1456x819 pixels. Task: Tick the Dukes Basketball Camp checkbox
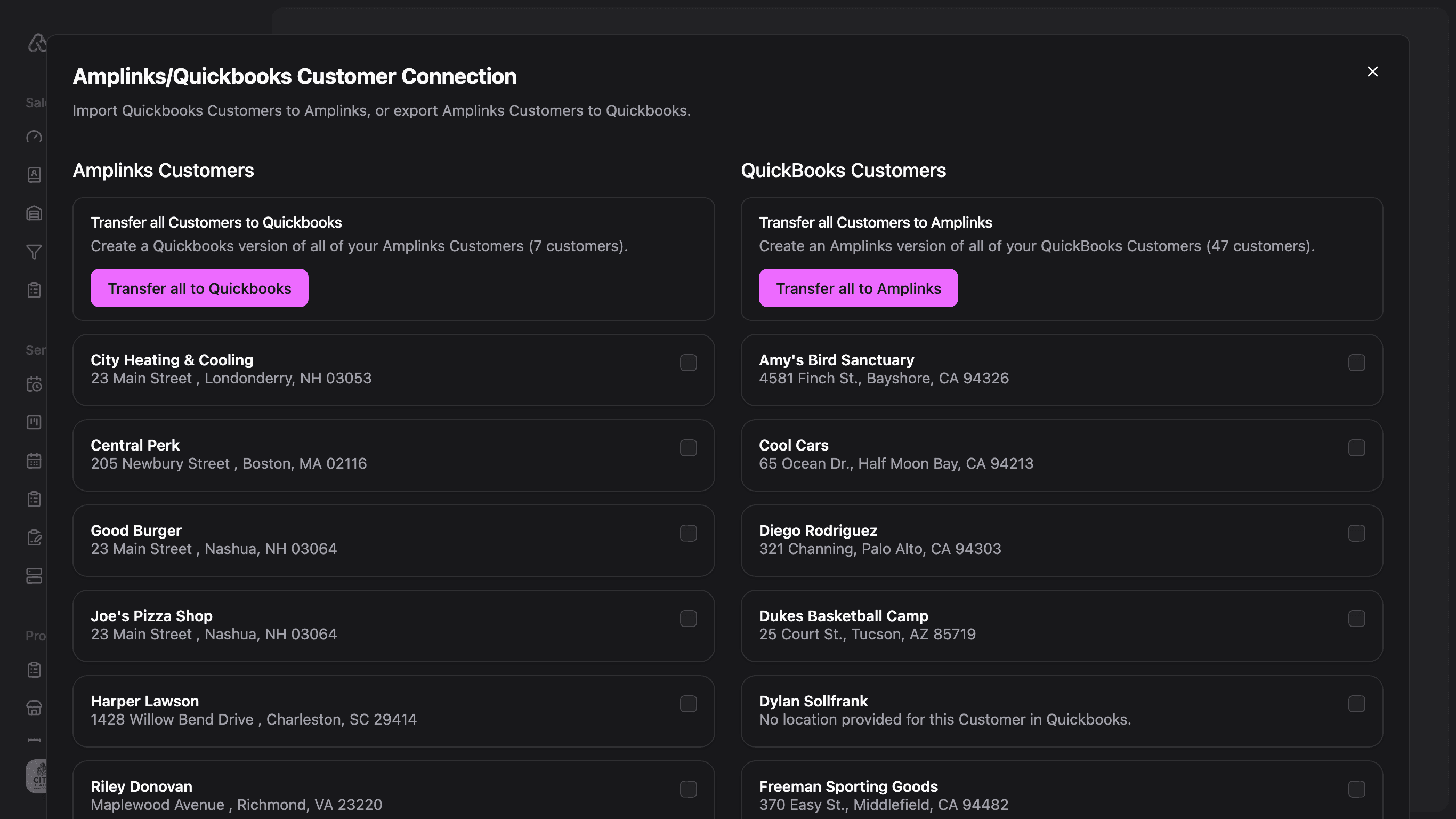(x=1356, y=618)
